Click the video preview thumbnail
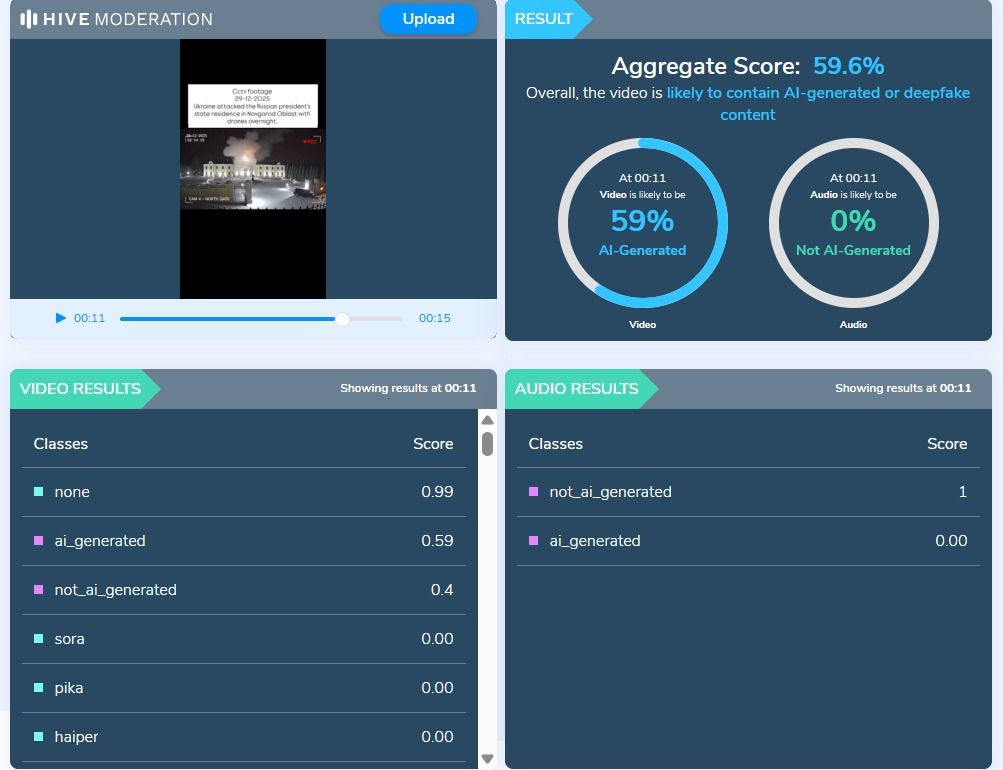1003x770 pixels. pyautogui.click(x=253, y=168)
